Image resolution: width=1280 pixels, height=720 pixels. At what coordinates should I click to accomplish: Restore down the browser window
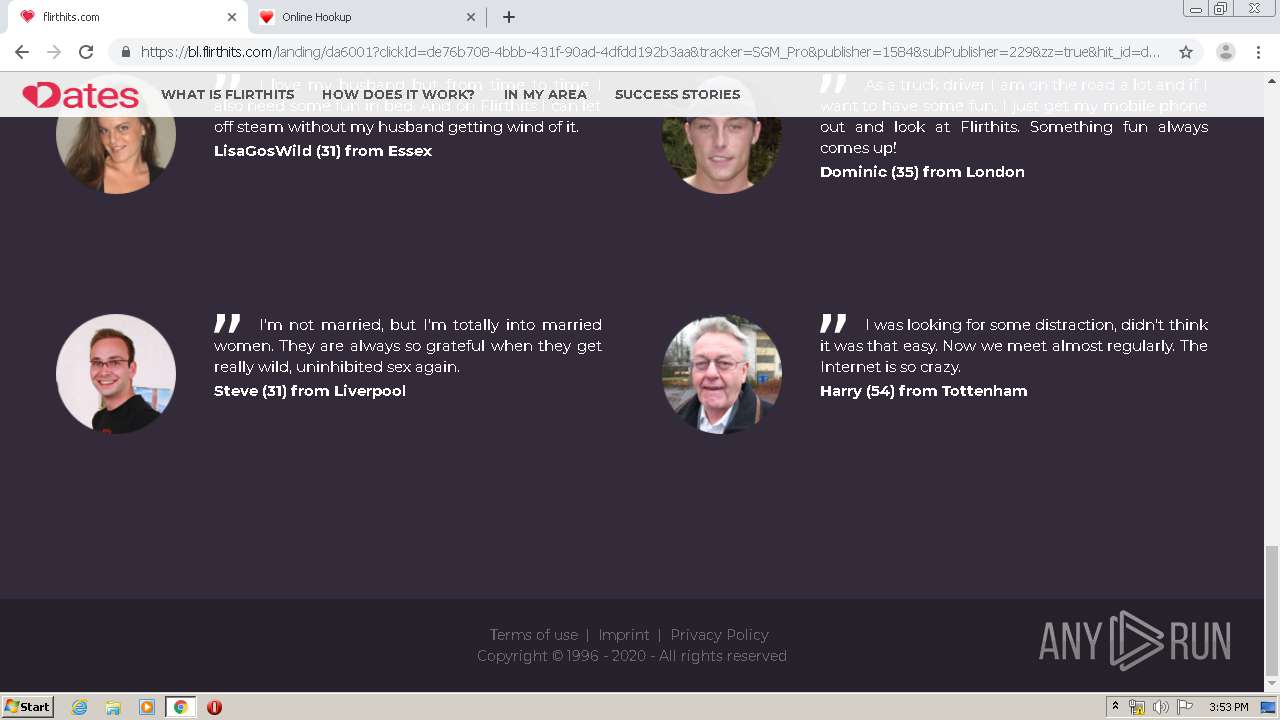[1221, 9]
